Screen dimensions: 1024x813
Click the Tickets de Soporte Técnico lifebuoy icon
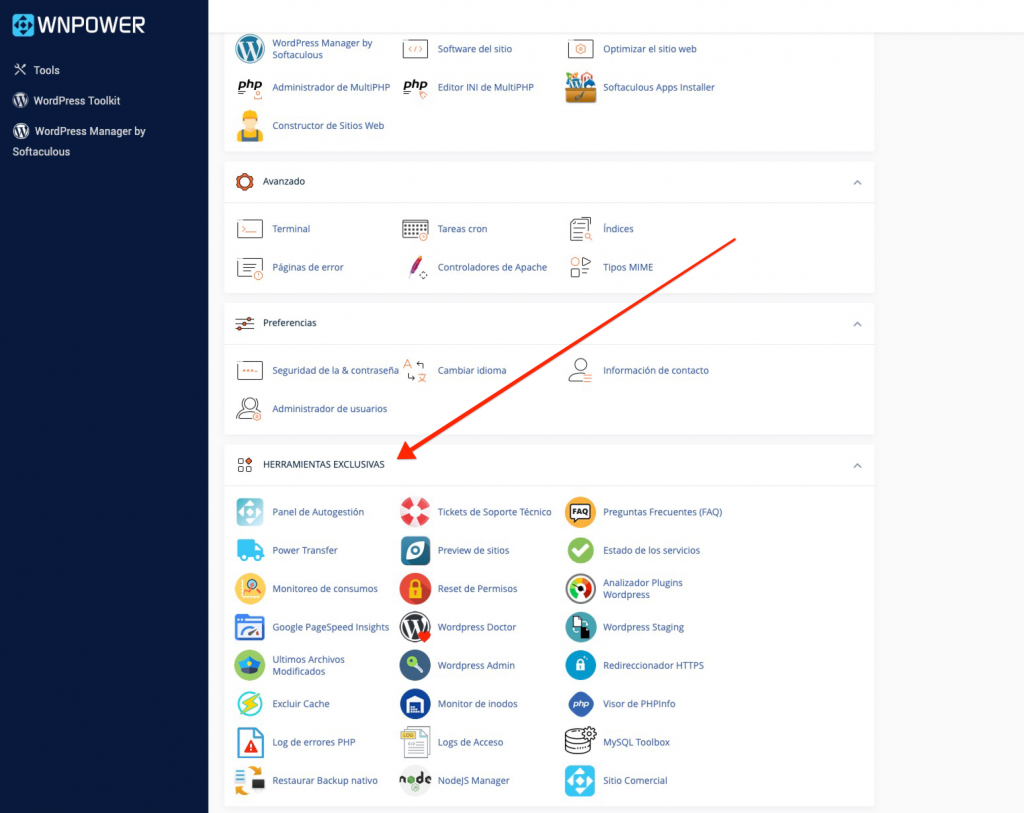(415, 512)
